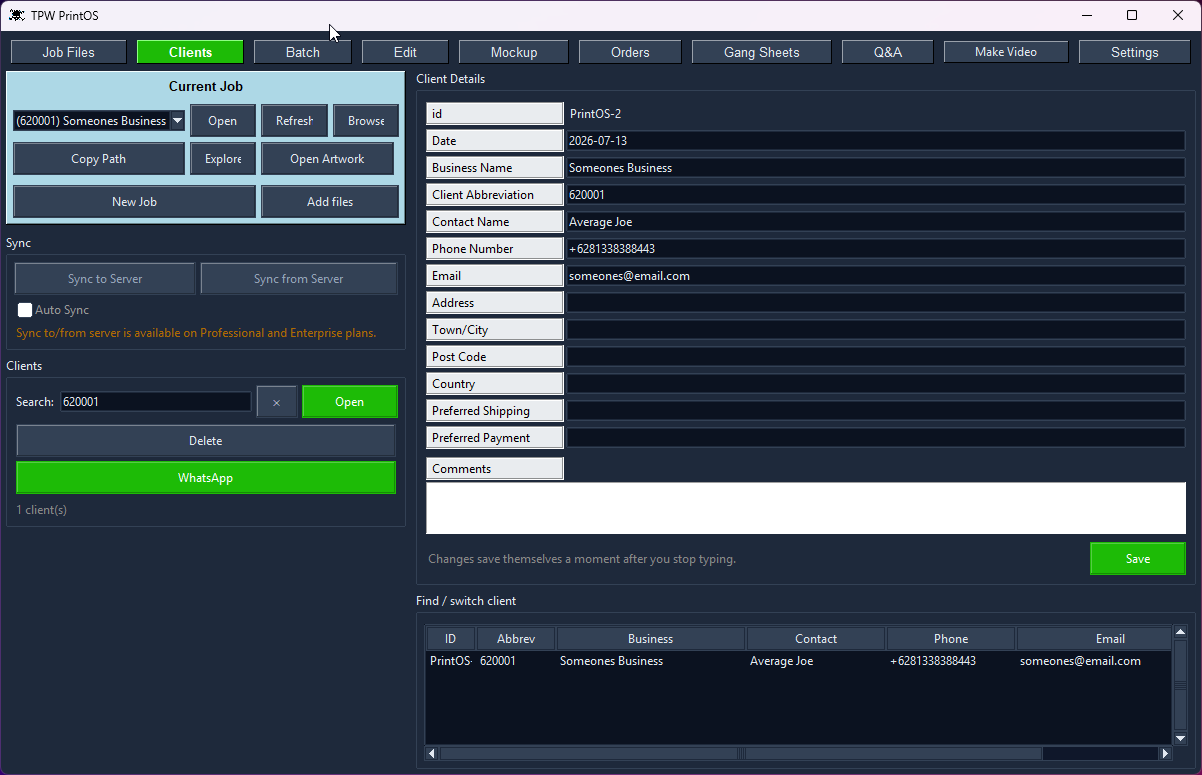The width and height of the screenshot is (1202, 775).
Task: Click the table vertical scrollbar down arrow
Action: (1180, 739)
